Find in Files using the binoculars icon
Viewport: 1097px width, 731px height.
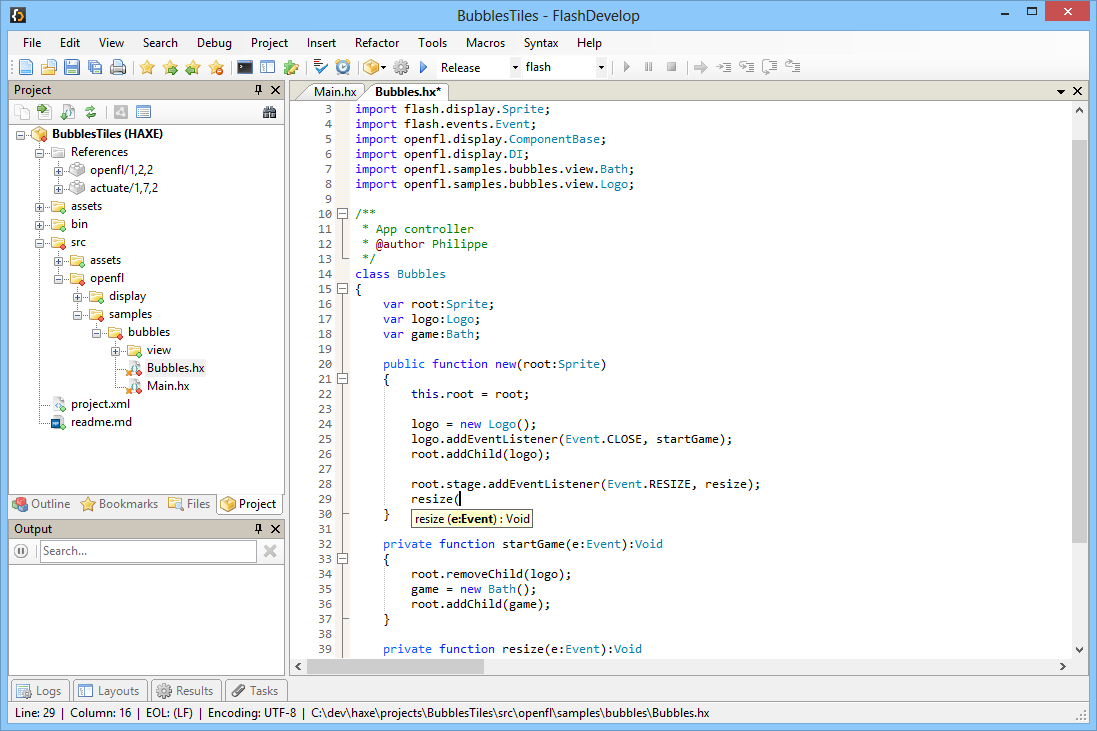click(x=270, y=112)
